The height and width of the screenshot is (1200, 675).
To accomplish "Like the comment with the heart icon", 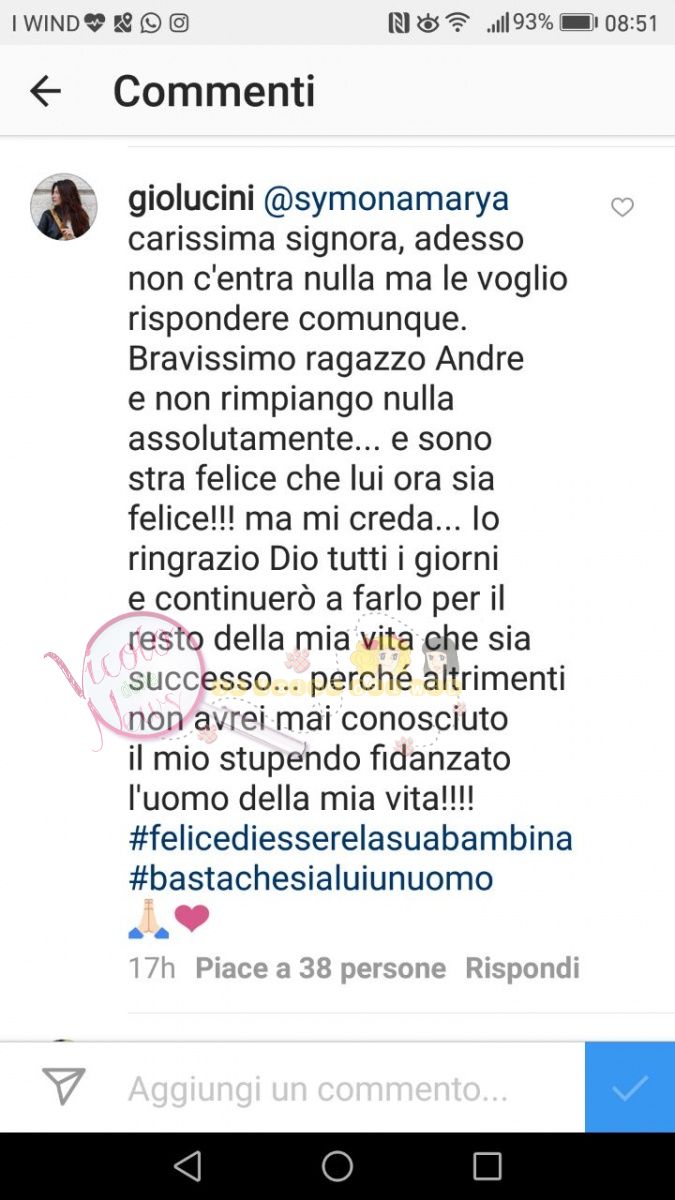I will tap(622, 207).
